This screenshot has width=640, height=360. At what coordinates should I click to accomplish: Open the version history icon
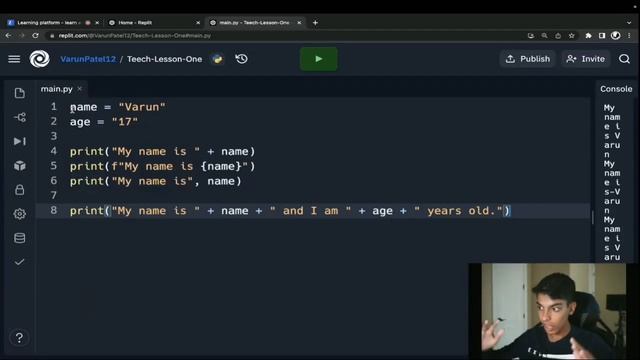[242, 59]
